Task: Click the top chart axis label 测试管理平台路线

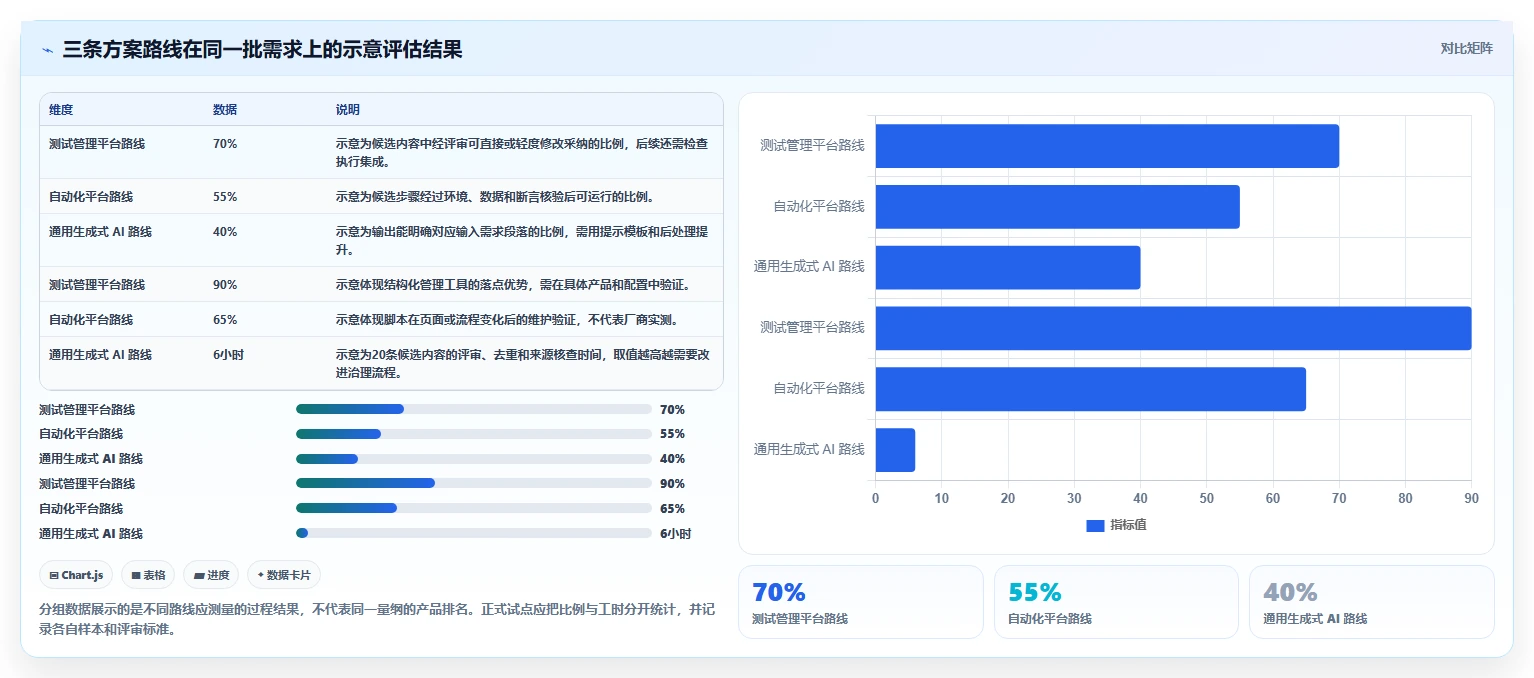Action: pyautogui.click(x=812, y=146)
